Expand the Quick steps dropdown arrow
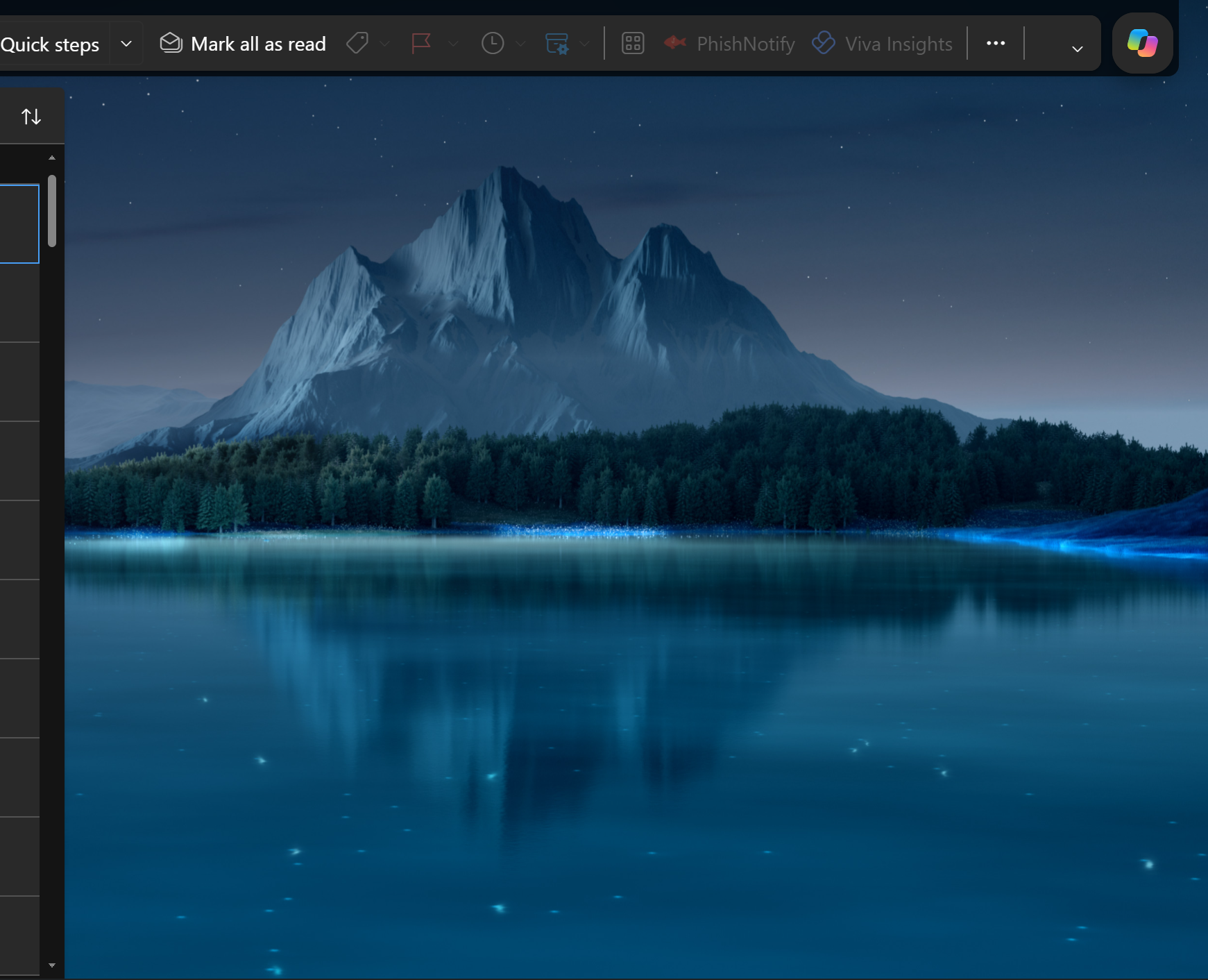 tap(126, 44)
